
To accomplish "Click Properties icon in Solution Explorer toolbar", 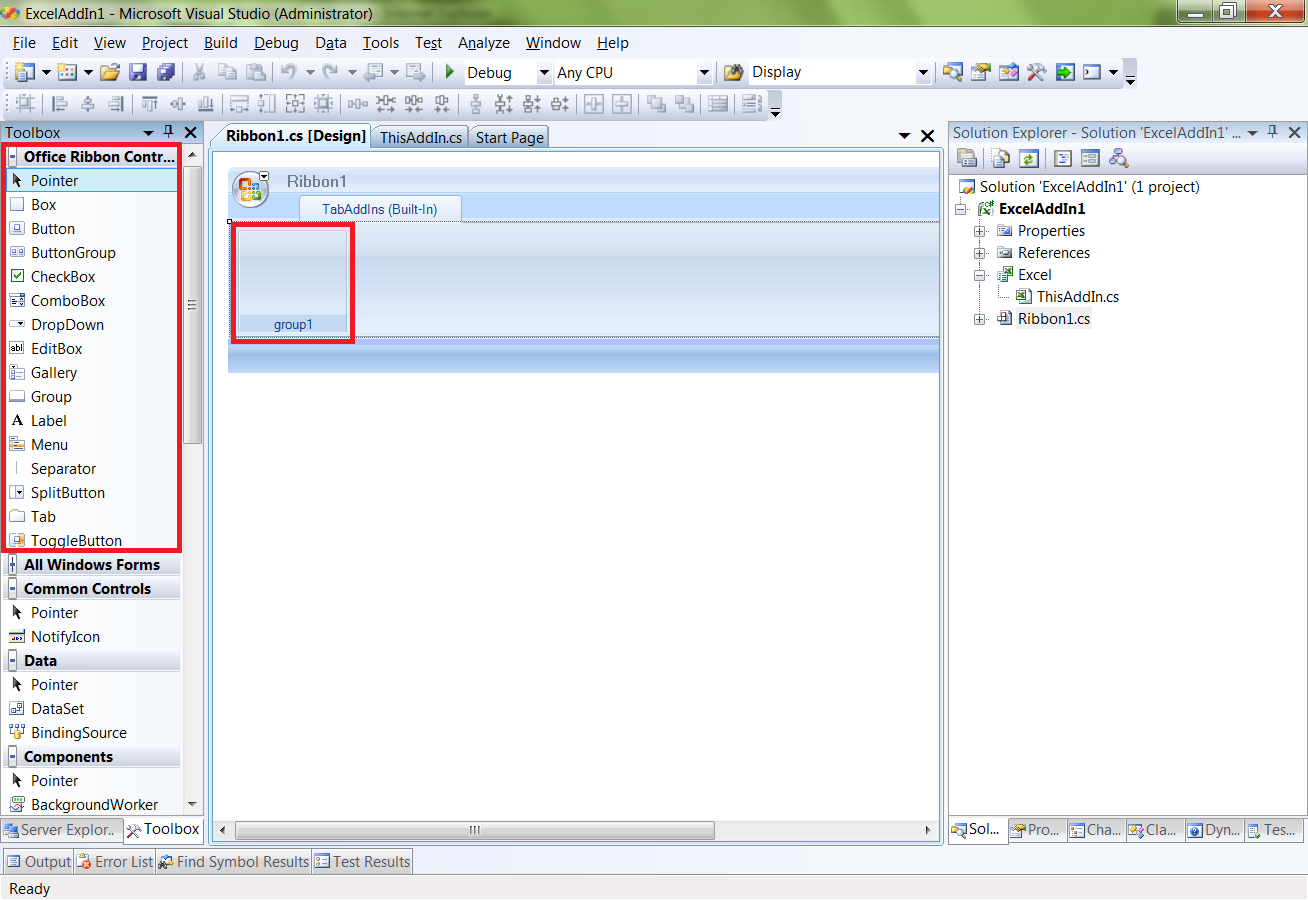I will (x=967, y=158).
